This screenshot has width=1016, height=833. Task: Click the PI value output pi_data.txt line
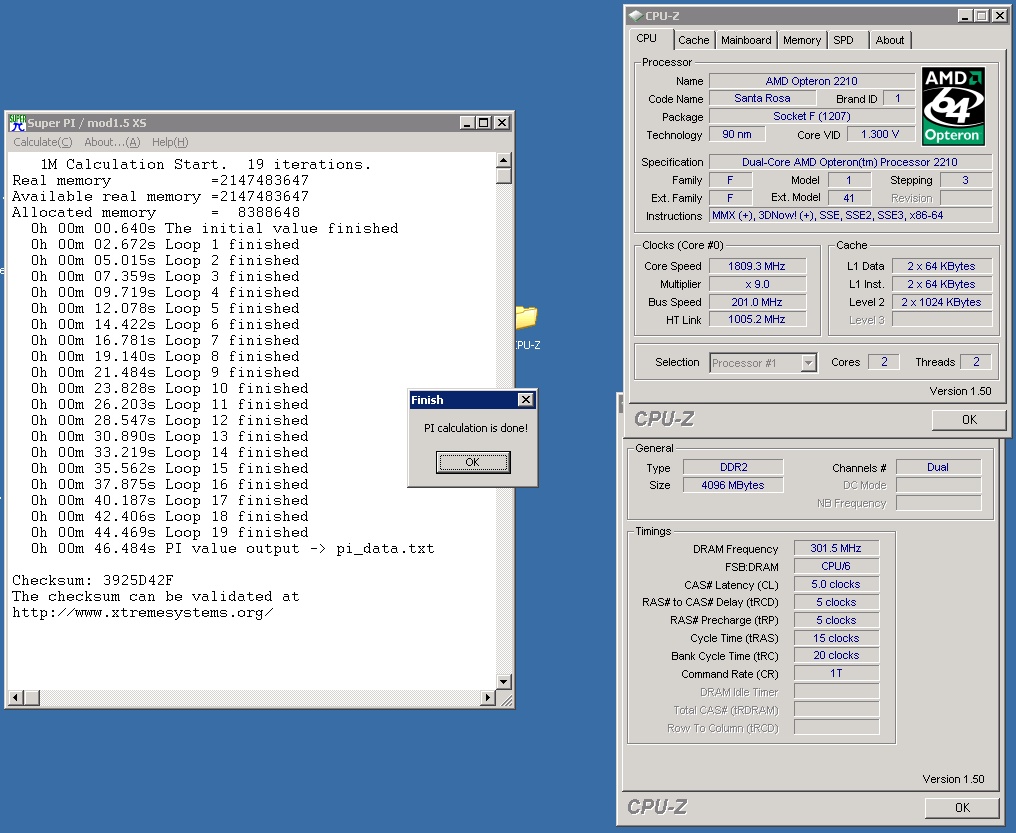coord(232,549)
